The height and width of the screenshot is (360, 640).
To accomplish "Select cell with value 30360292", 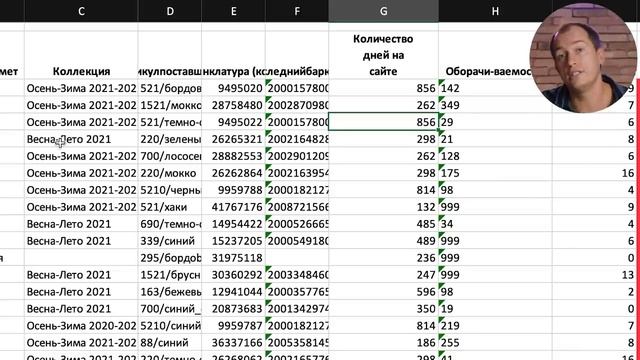I will pos(233,275).
